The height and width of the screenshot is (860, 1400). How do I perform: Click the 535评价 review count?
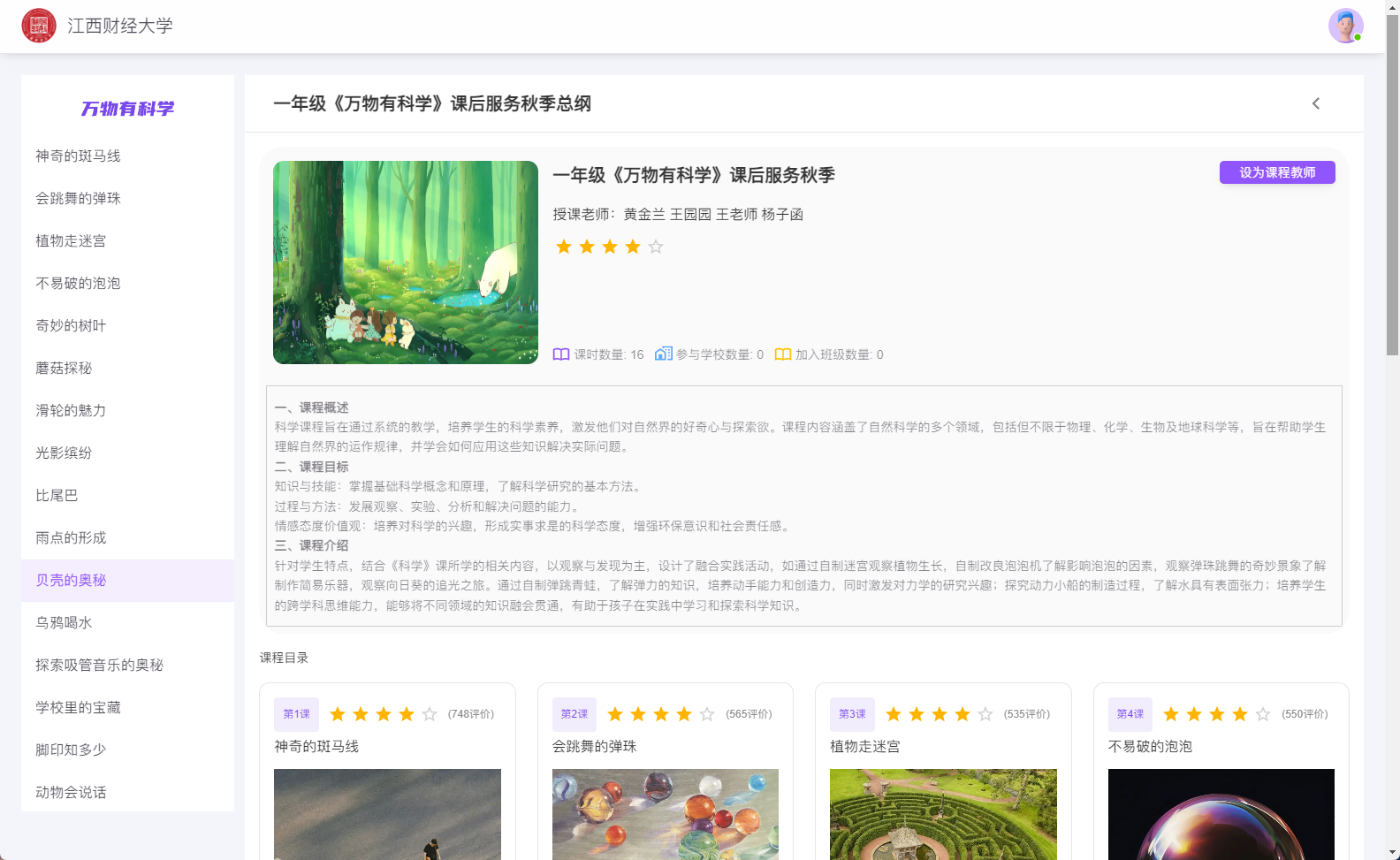pyautogui.click(x=1027, y=714)
